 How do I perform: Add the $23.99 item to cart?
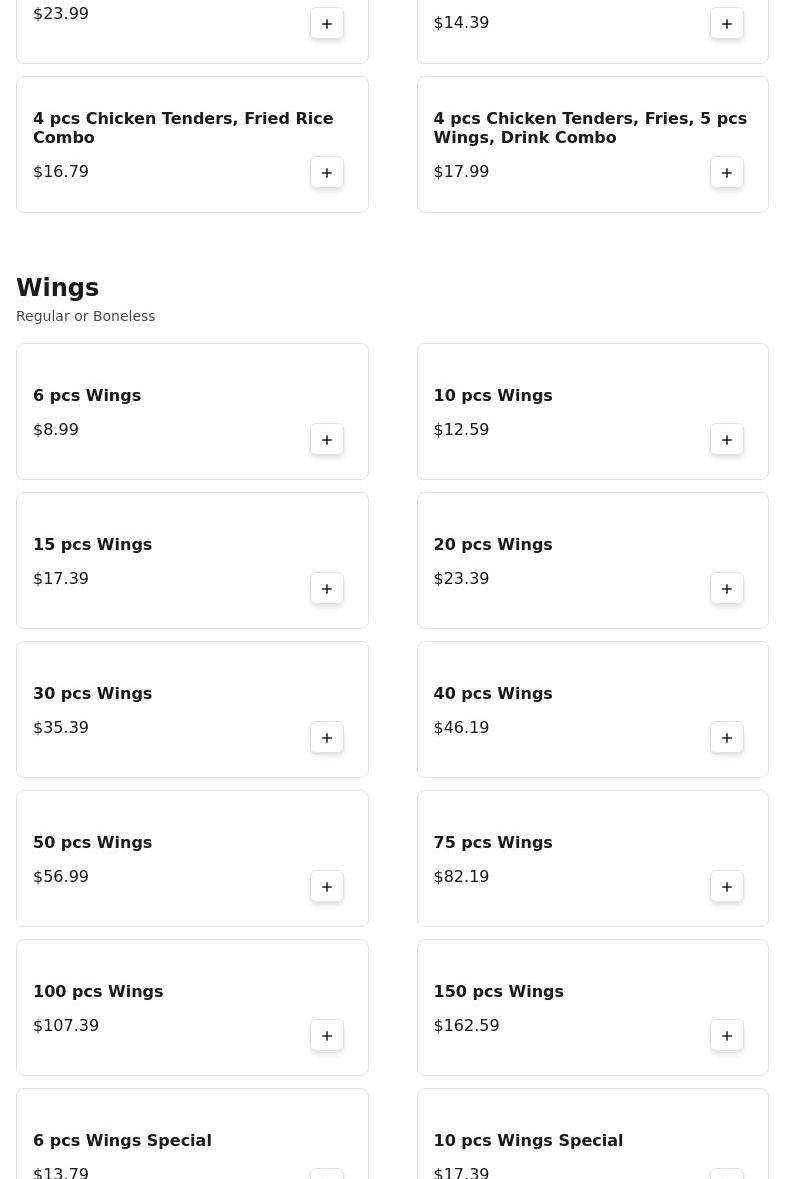327,24
